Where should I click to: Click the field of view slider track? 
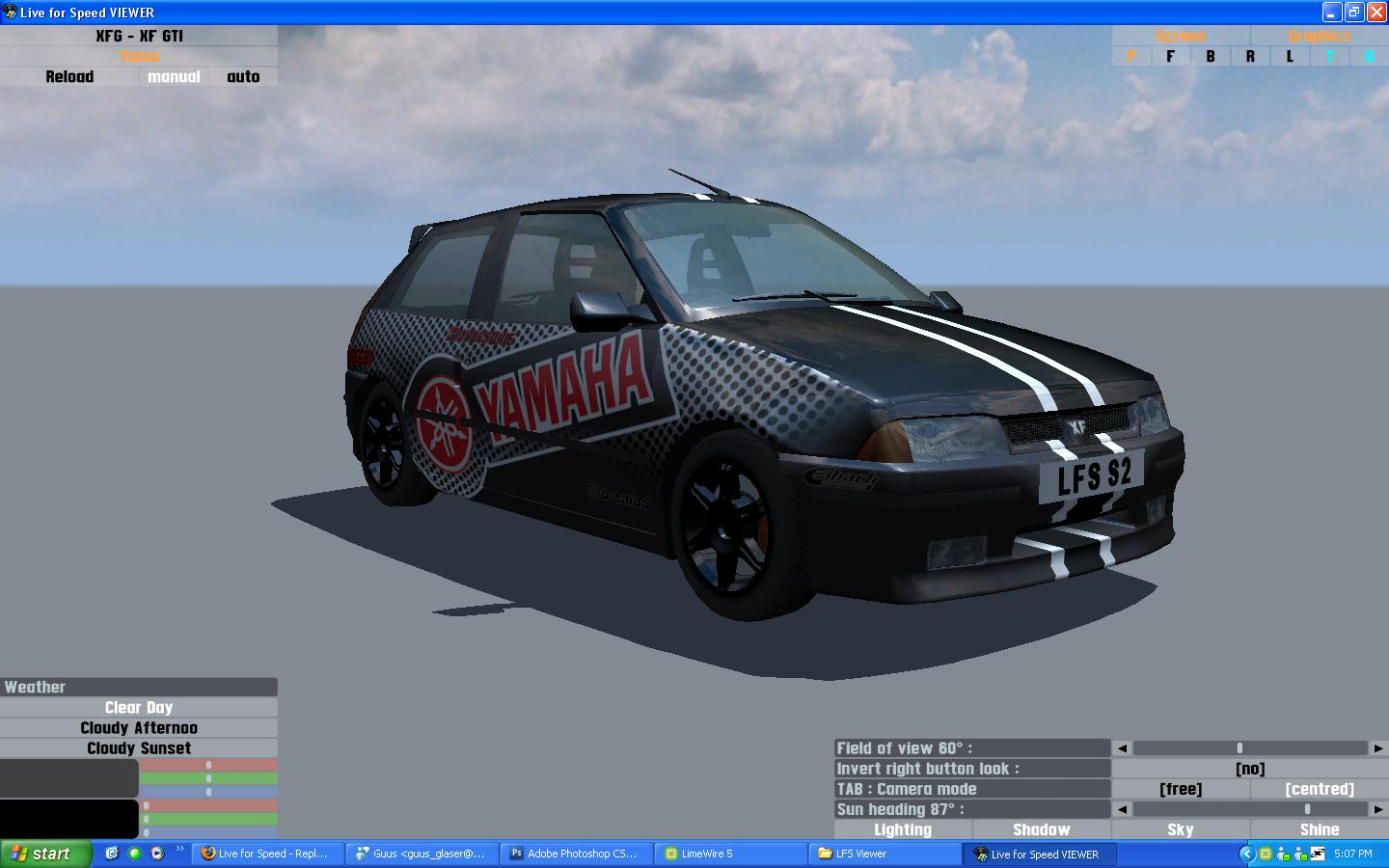1250,747
